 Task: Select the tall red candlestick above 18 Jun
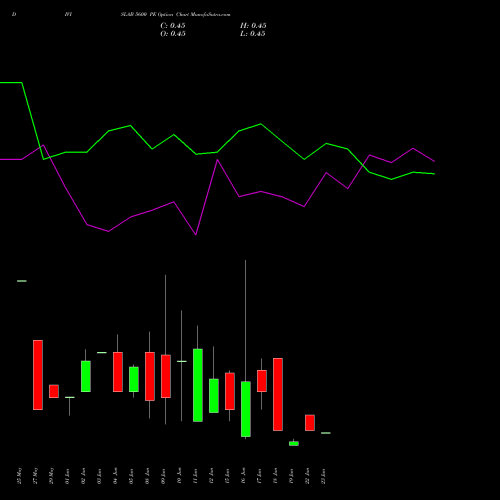coord(278,394)
